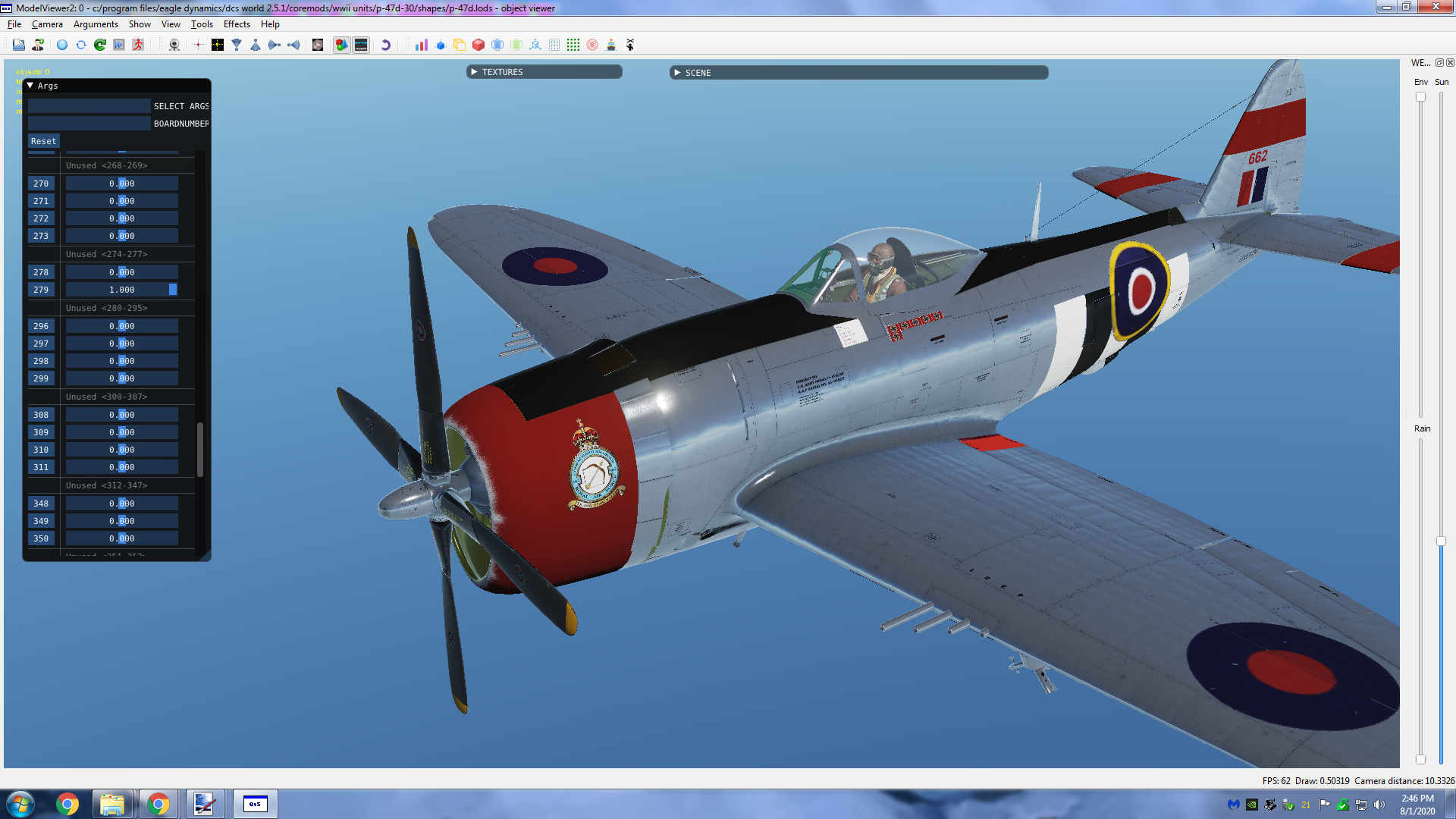The width and height of the screenshot is (1456, 819).
Task: Click the red running figure animation icon
Action: [x=138, y=45]
